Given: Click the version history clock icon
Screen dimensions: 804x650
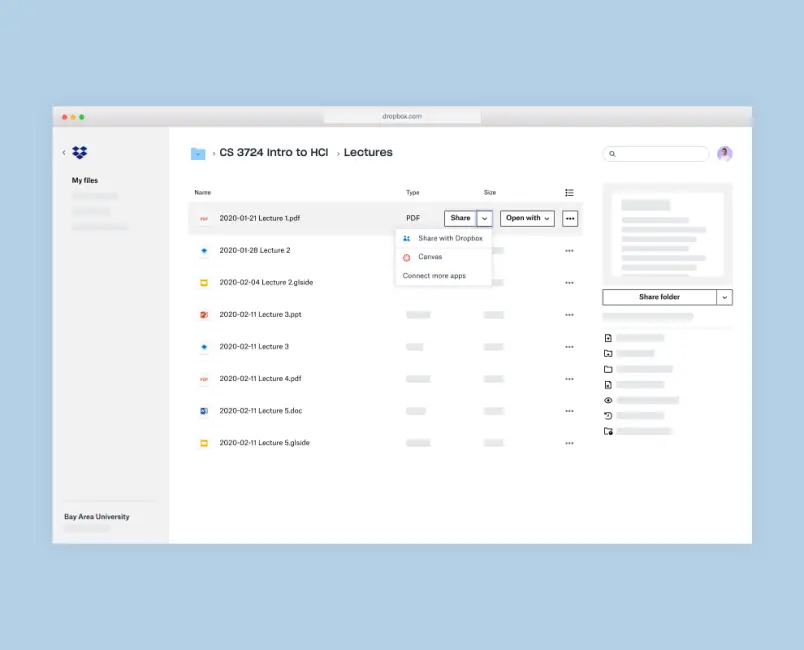Looking at the screenshot, I should (608, 415).
